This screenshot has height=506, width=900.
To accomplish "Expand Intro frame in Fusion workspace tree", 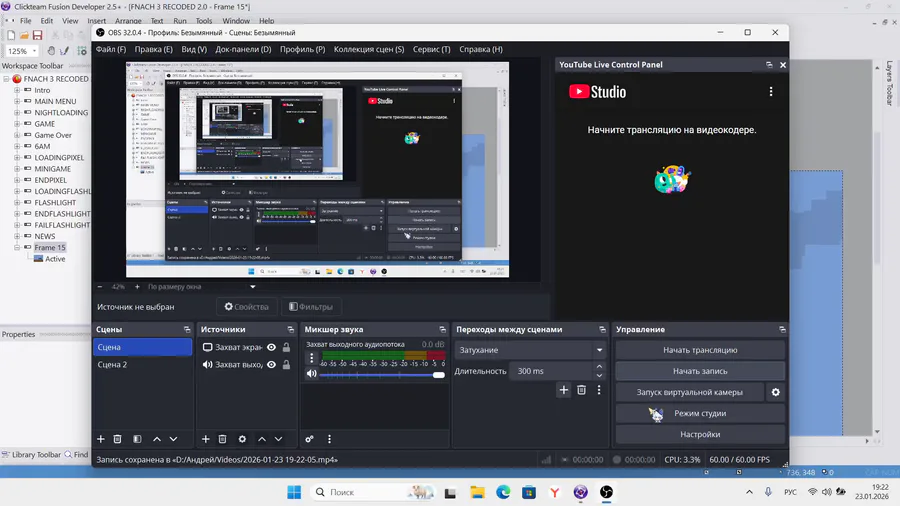I will pos(17,90).
